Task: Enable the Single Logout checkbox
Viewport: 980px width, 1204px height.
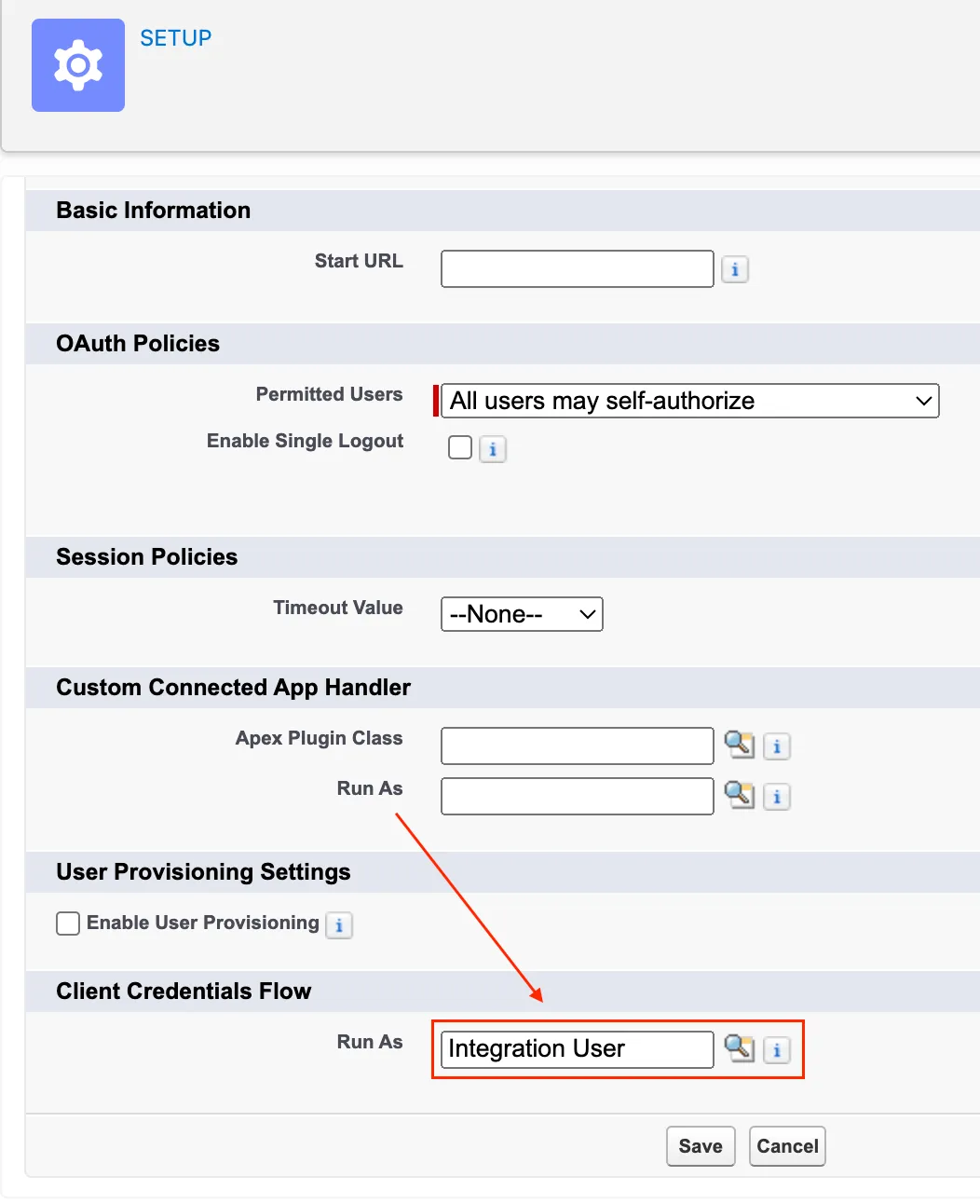Action: [x=460, y=447]
